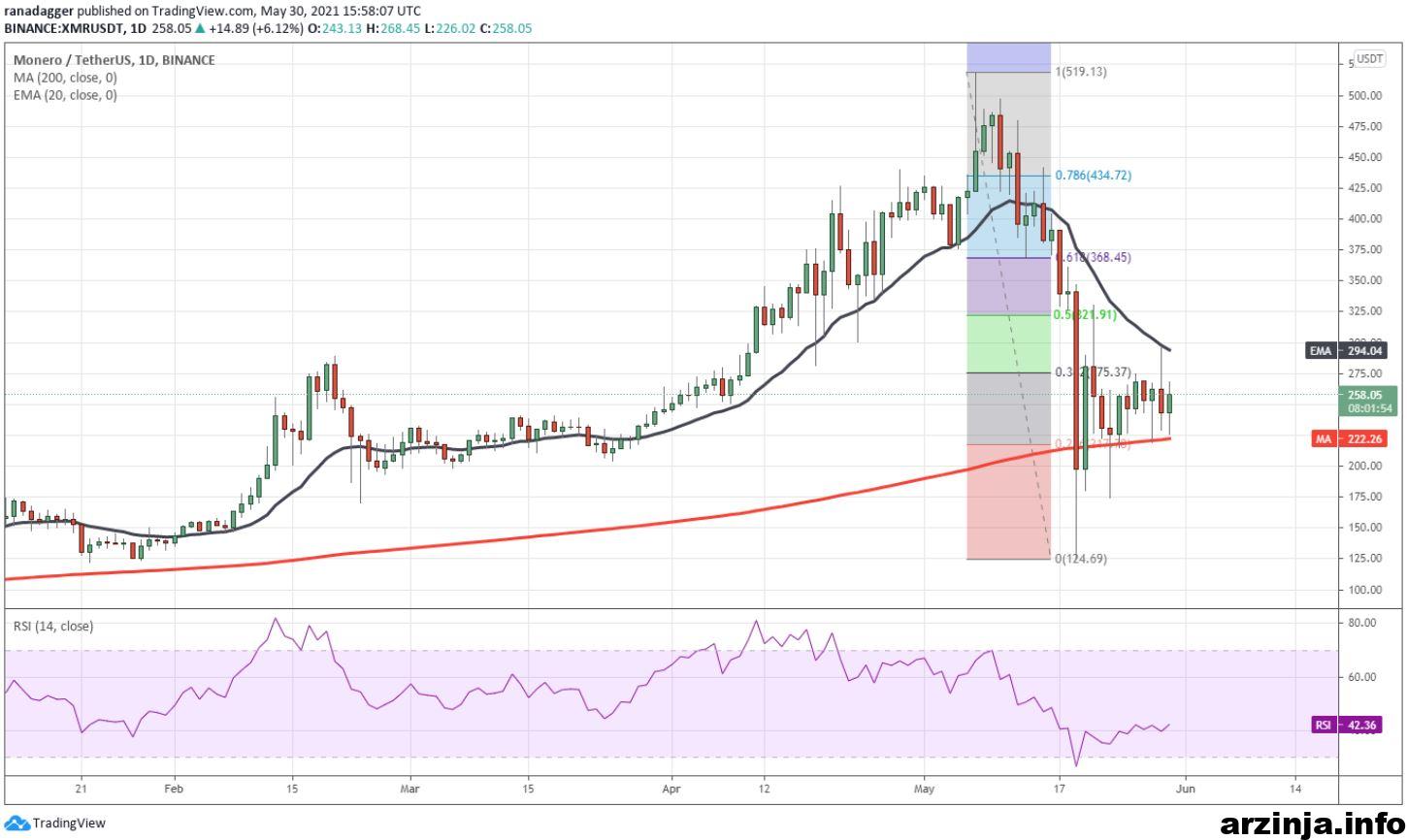
Task: Click the 200.00 price axis label
Action: 1364,466
